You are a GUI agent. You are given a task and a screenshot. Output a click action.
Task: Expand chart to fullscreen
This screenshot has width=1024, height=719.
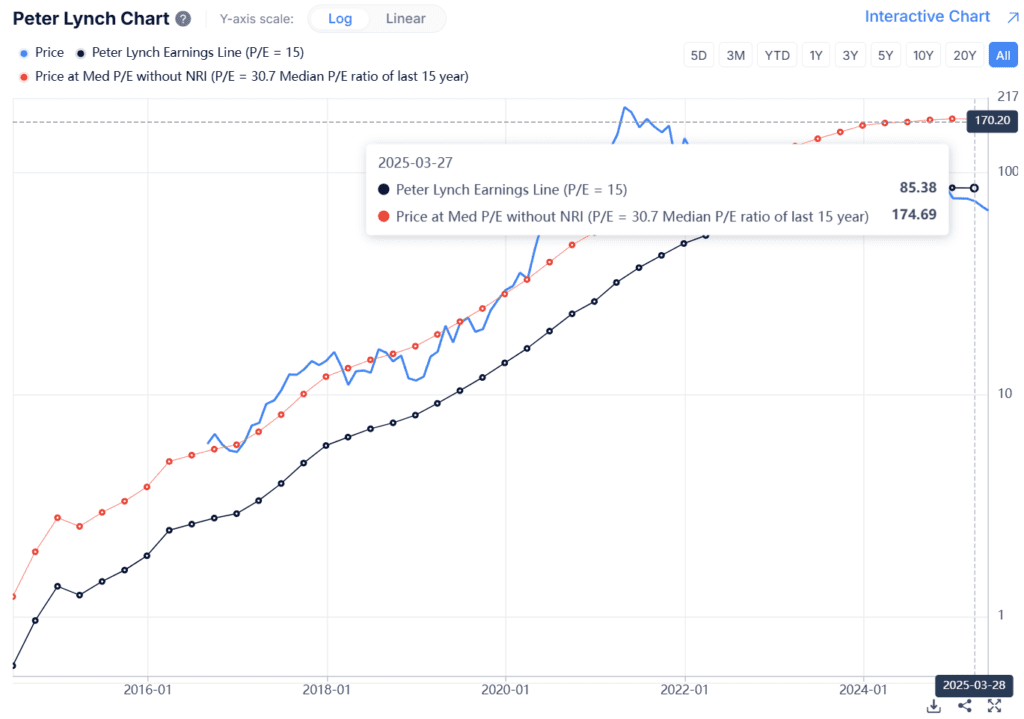tap(994, 706)
